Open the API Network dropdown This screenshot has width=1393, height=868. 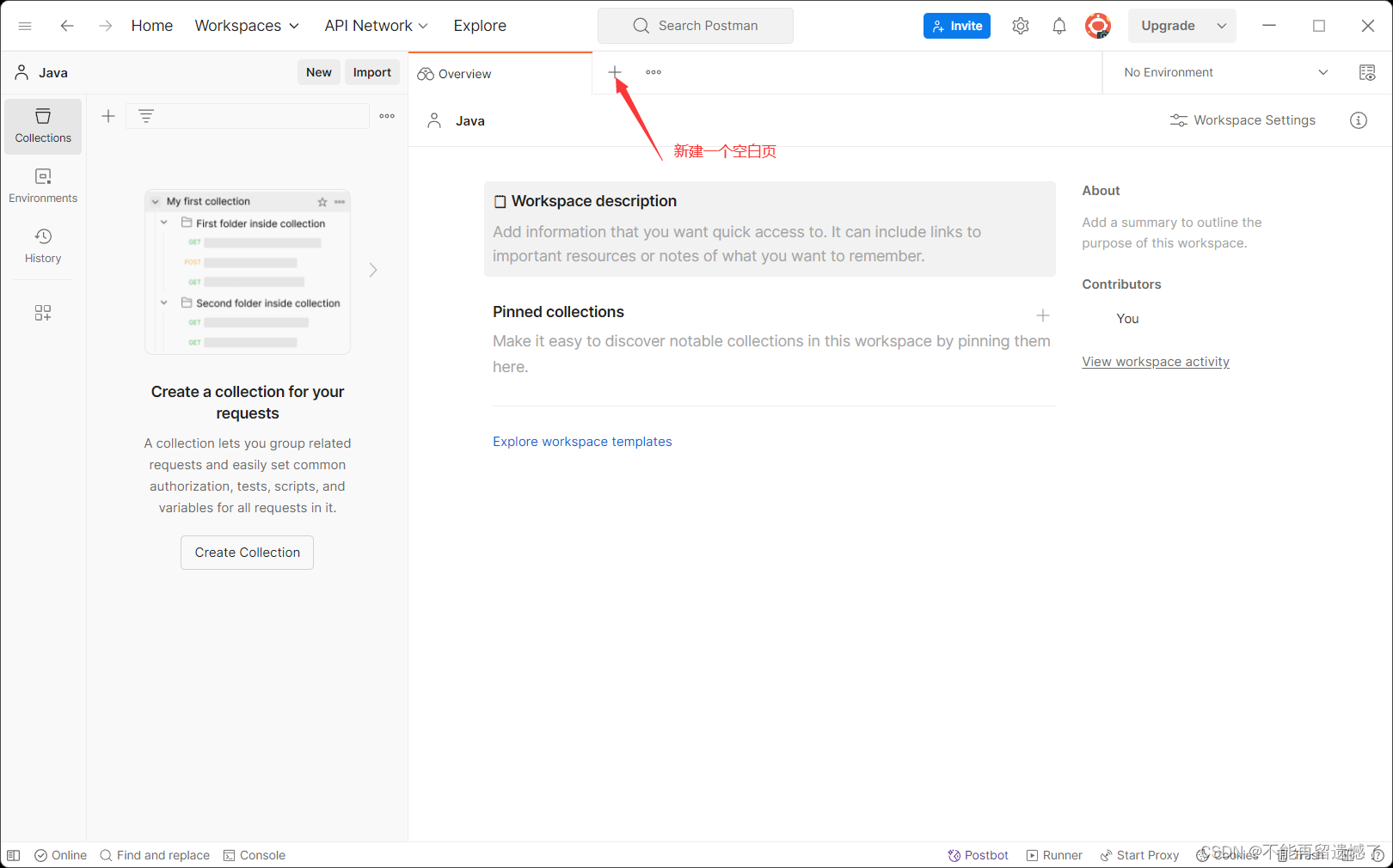[376, 26]
